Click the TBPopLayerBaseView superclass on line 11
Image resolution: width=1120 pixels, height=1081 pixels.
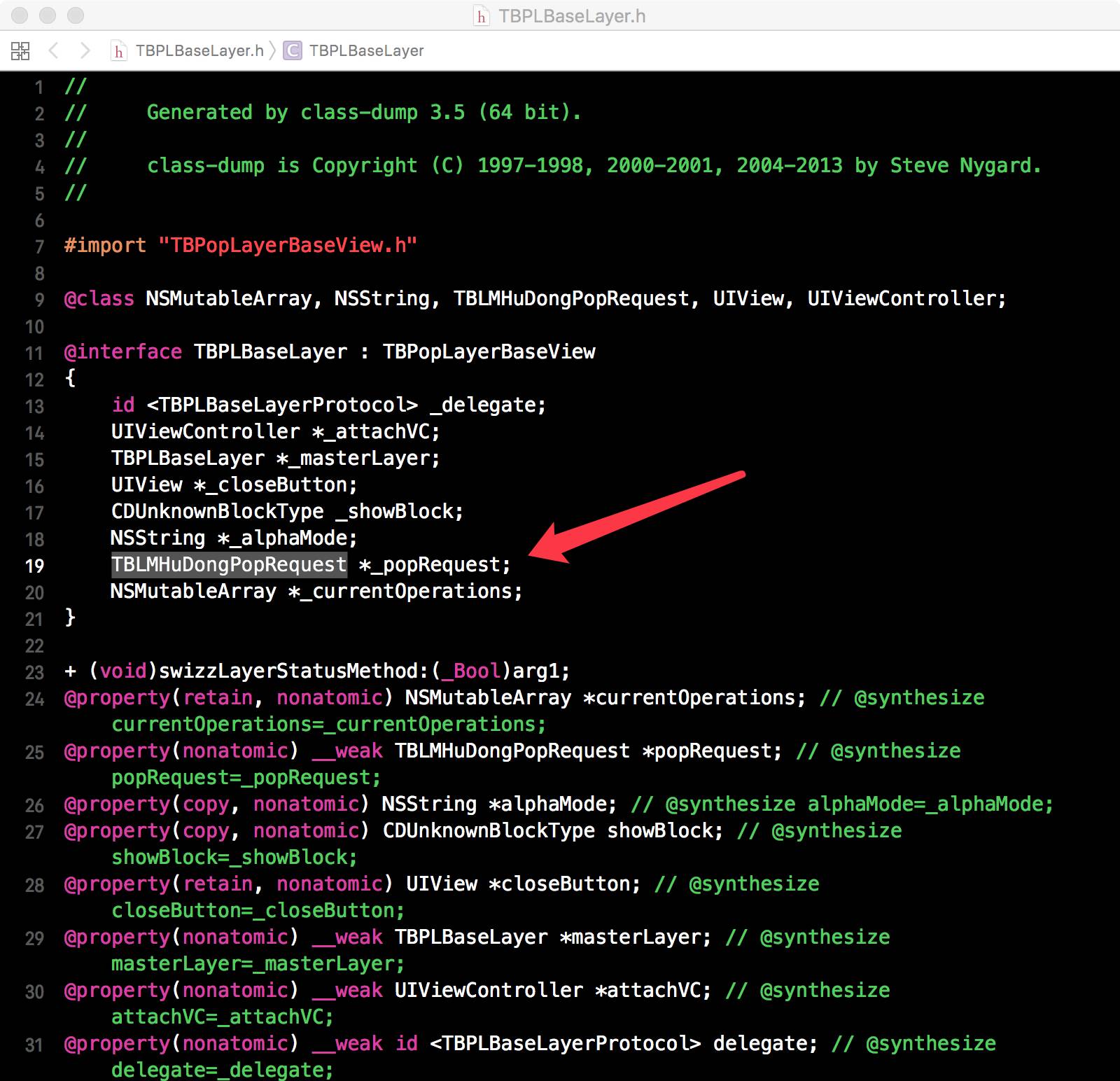[x=489, y=351]
